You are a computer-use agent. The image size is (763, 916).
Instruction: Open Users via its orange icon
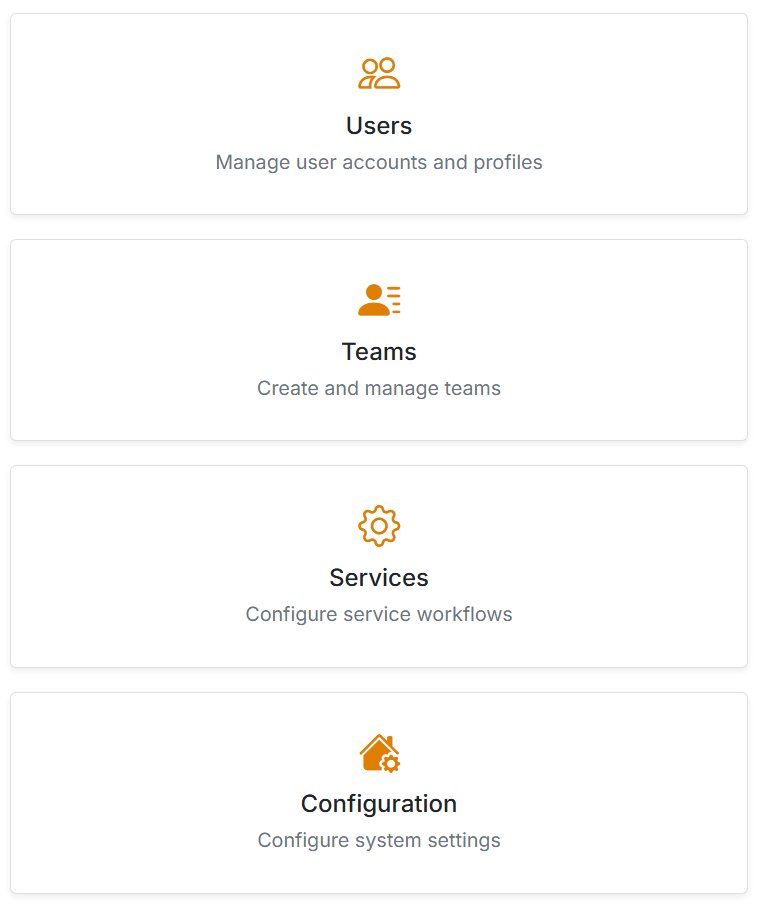pyautogui.click(x=379, y=71)
